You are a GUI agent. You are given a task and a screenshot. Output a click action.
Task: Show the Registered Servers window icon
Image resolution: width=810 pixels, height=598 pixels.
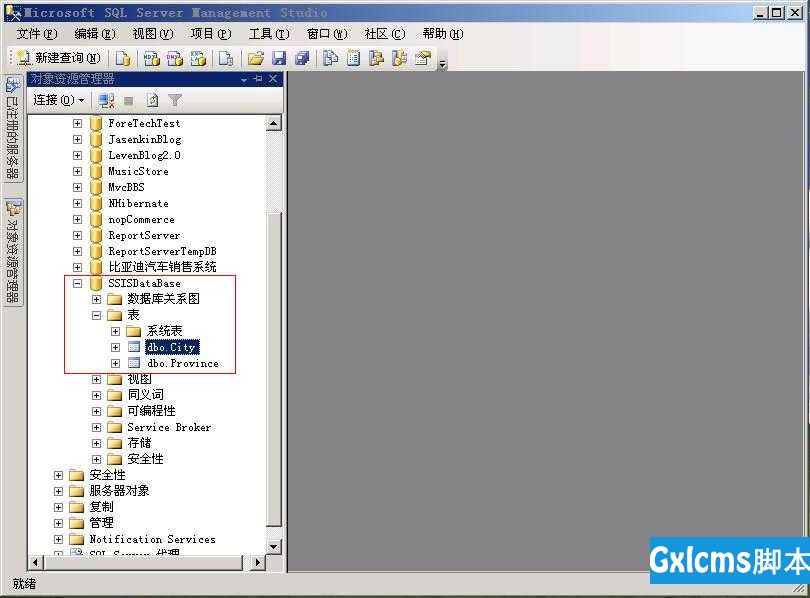tap(330, 58)
